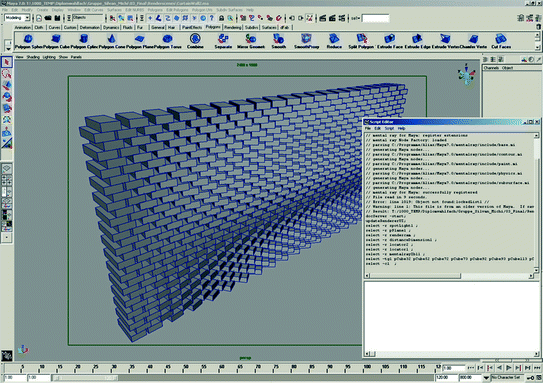Click the Smooth shelf icon
Image resolution: width=543 pixels, height=383 pixels.
click(x=278, y=39)
